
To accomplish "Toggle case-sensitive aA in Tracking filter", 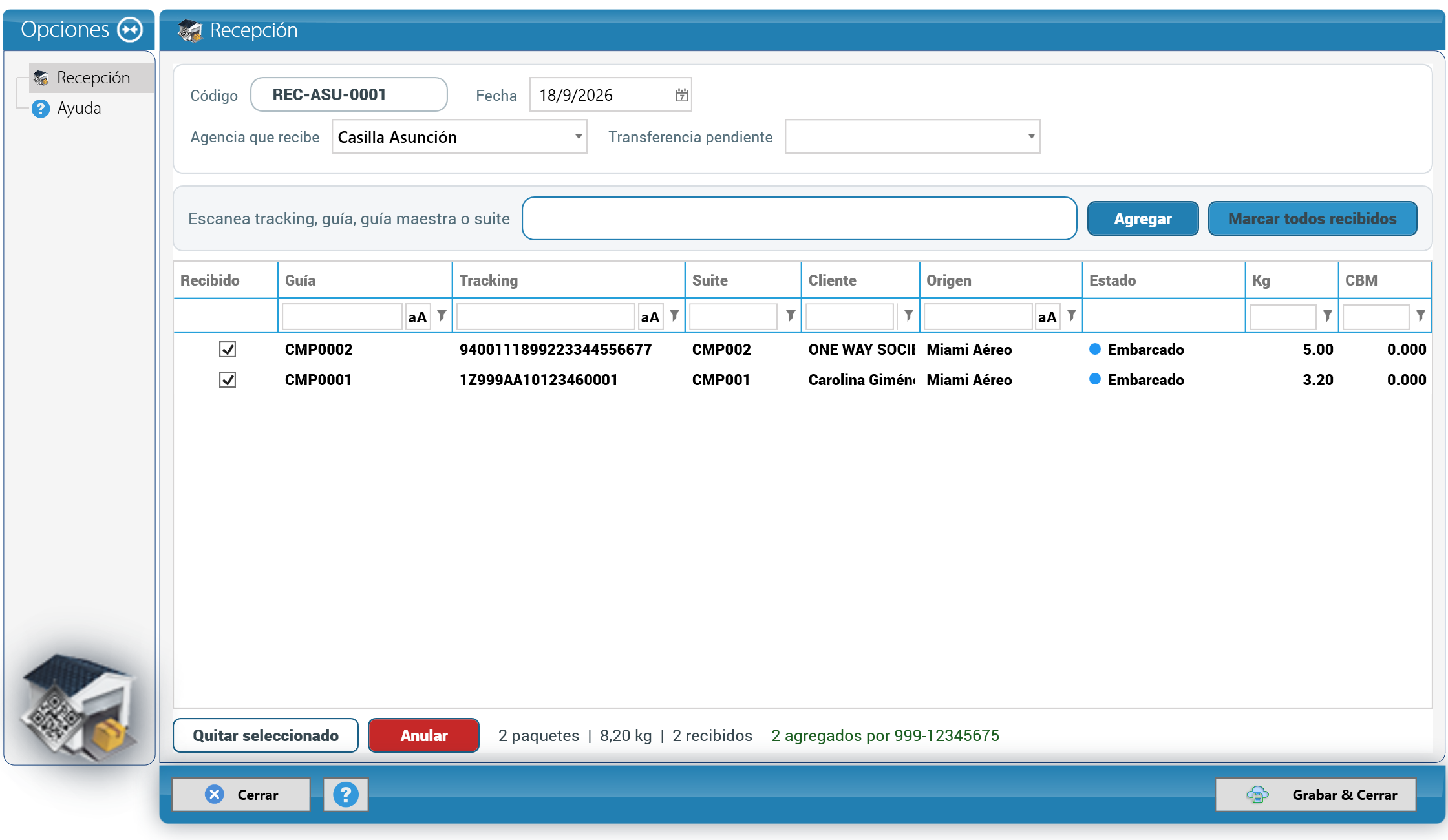I will pyautogui.click(x=650, y=317).
